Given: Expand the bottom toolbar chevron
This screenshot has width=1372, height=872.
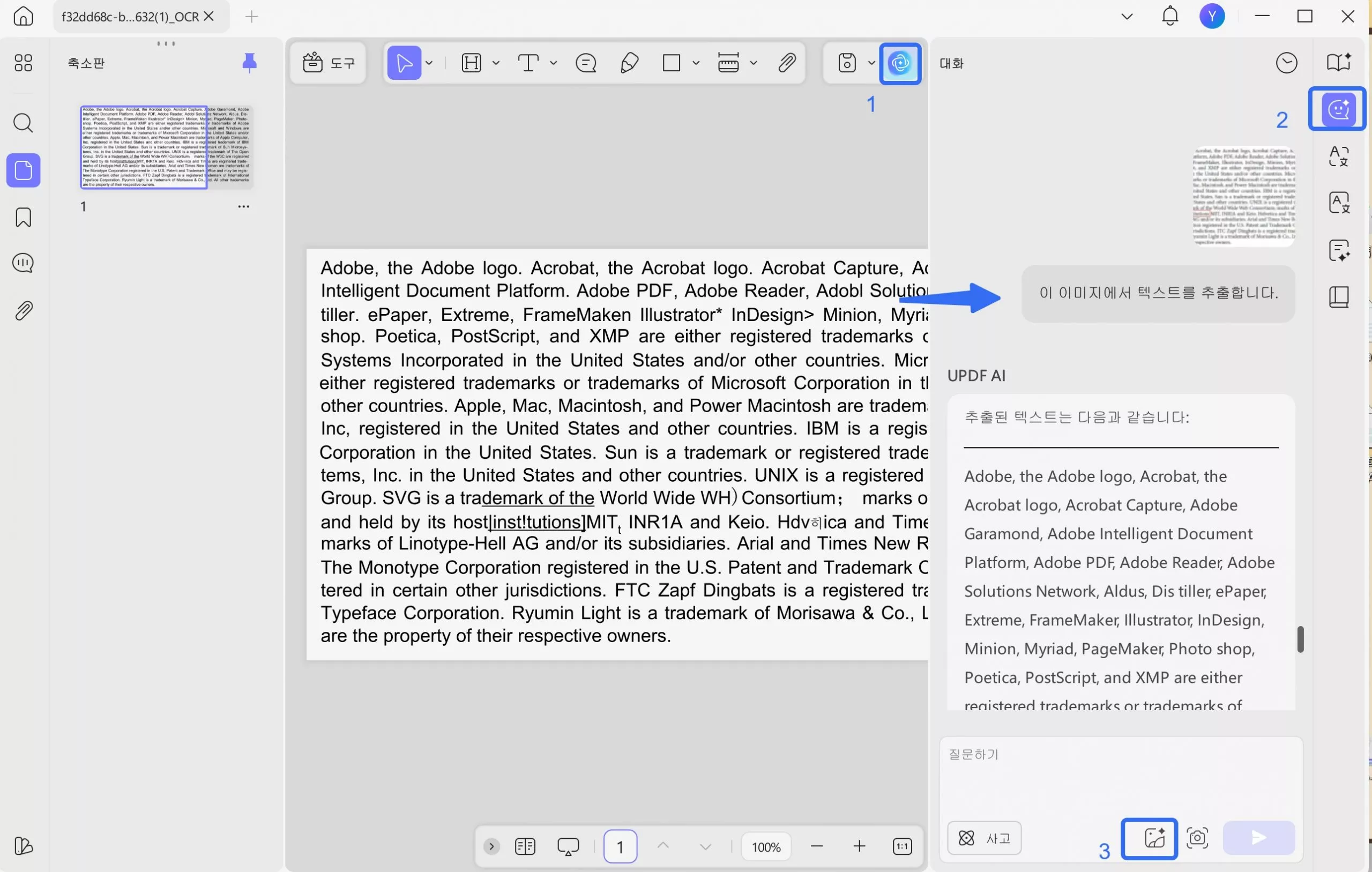Looking at the screenshot, I should click(491, 846).
